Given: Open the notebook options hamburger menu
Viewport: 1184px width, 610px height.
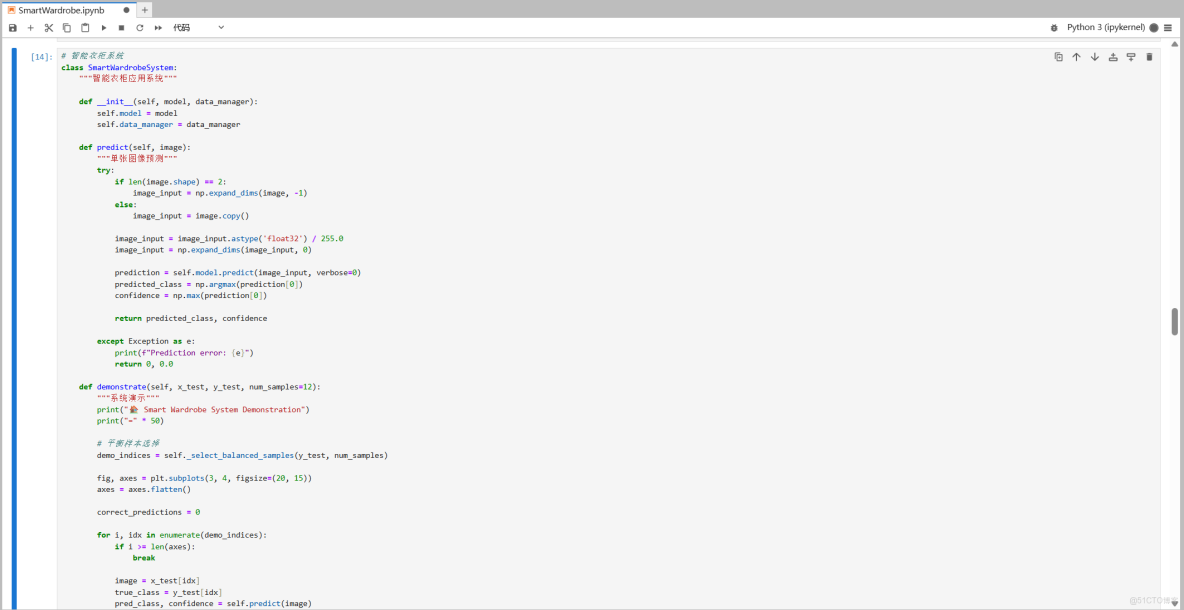Looking at the screenshot, I should click(x=1167, y=27).
